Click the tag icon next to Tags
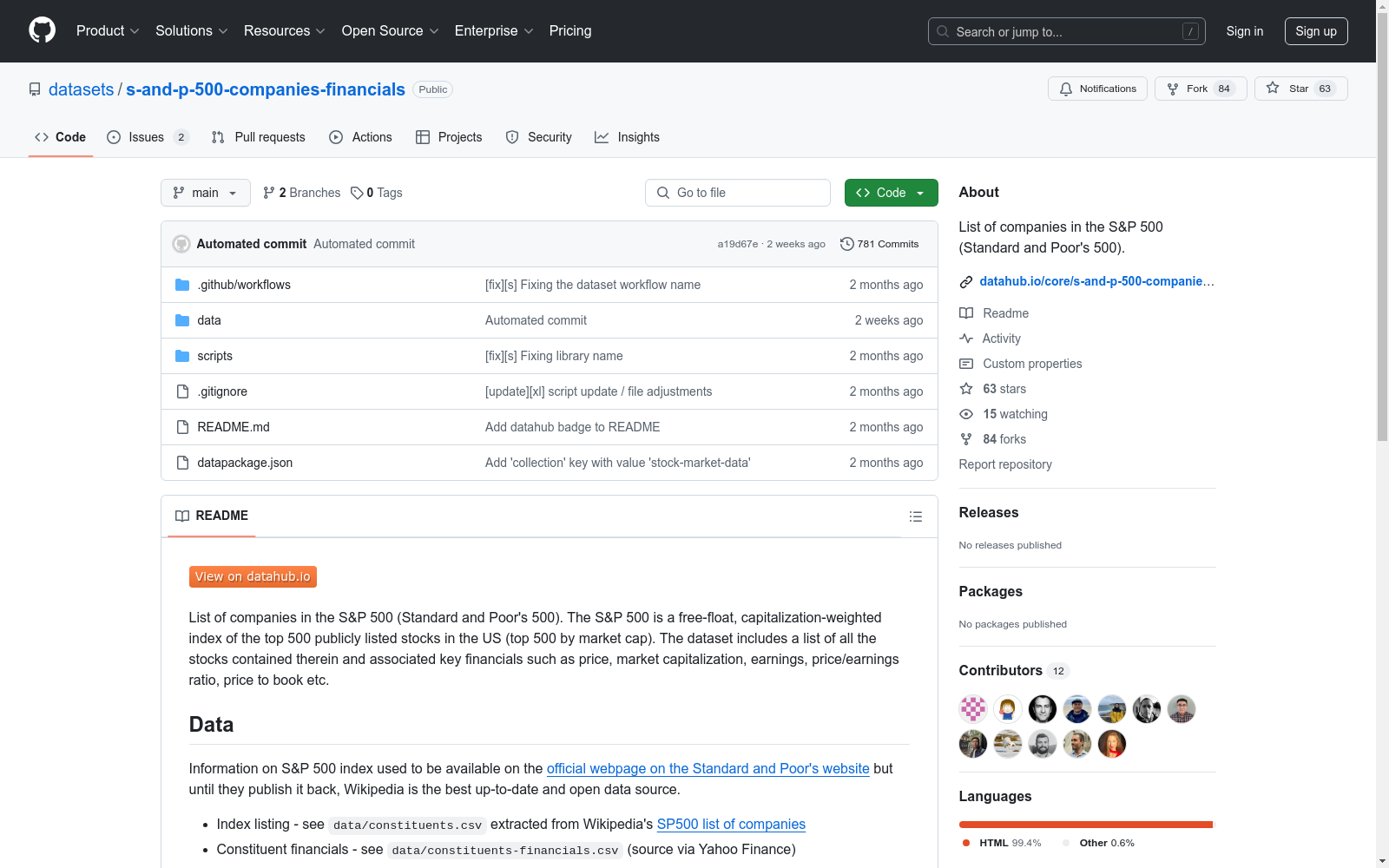This screenshot has height=868, width=1389. (x=357, y=193)
